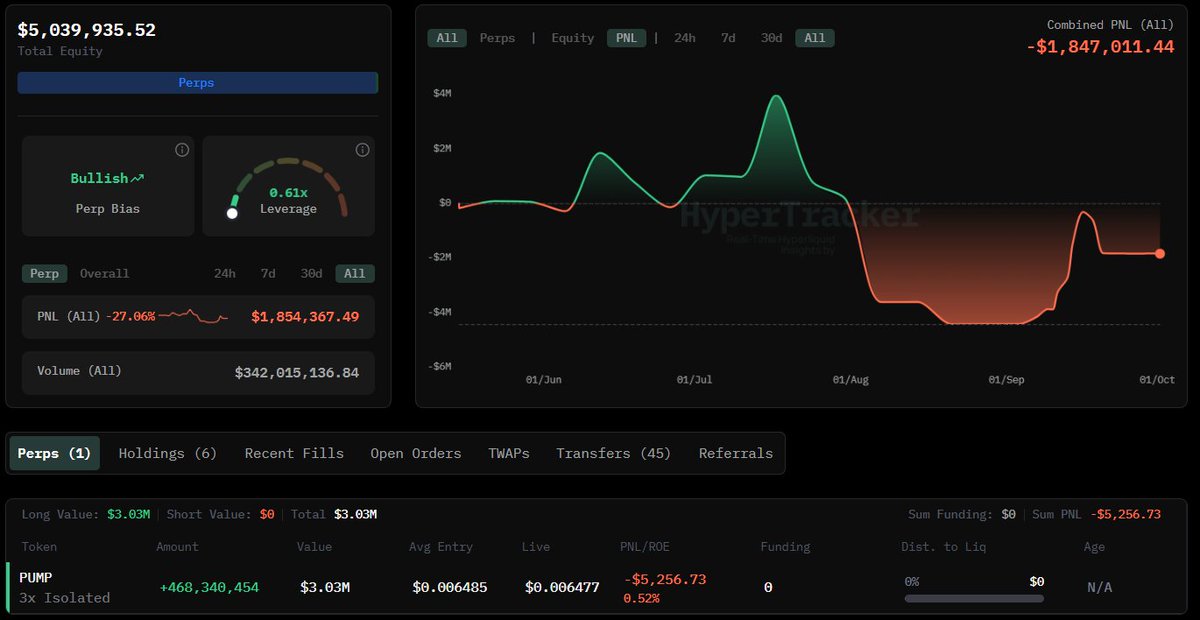Click the Bullish trend arrow icon

pyautogui.click(x=138, y=178)
